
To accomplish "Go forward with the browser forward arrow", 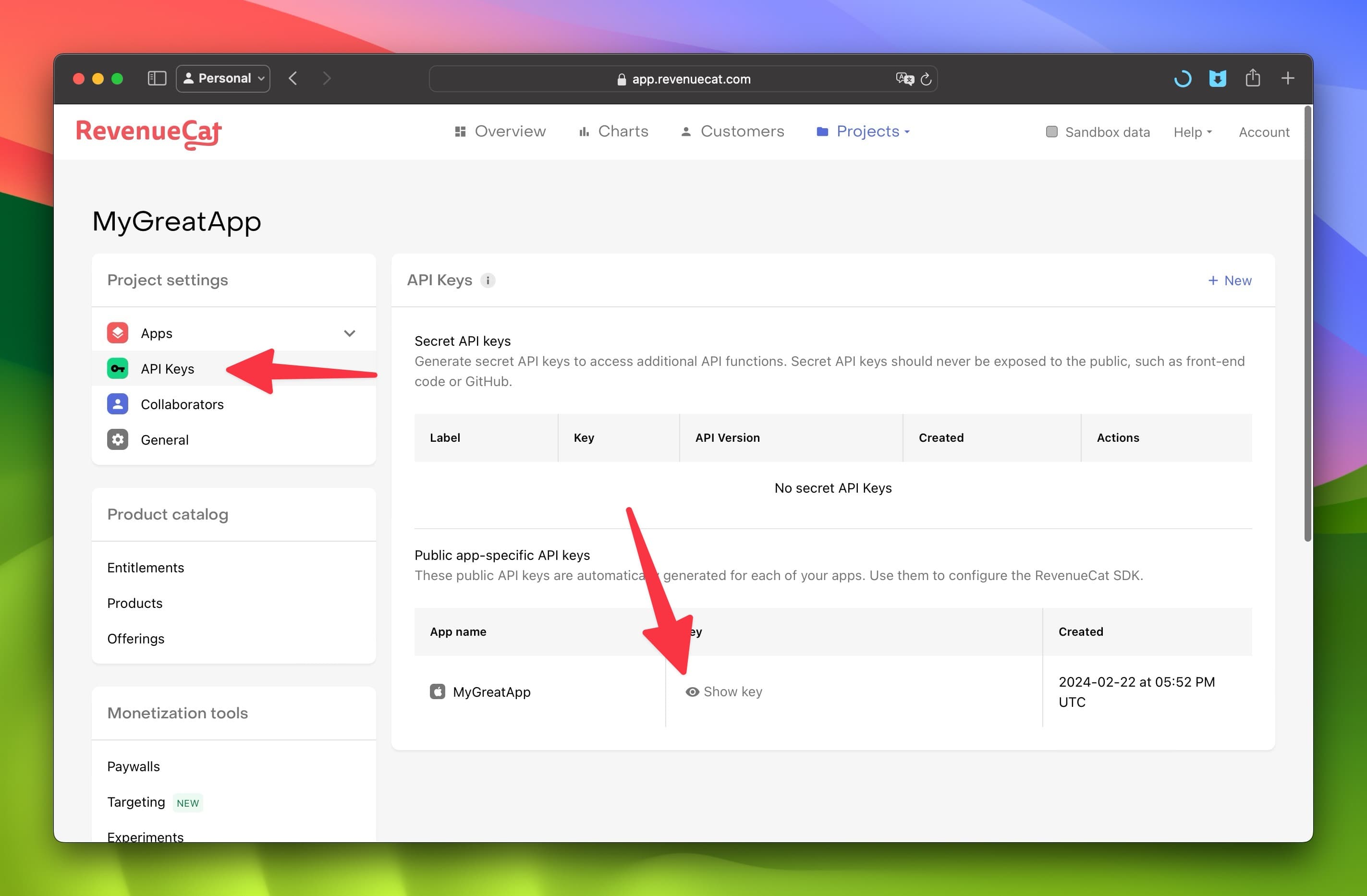I will 327,78.
